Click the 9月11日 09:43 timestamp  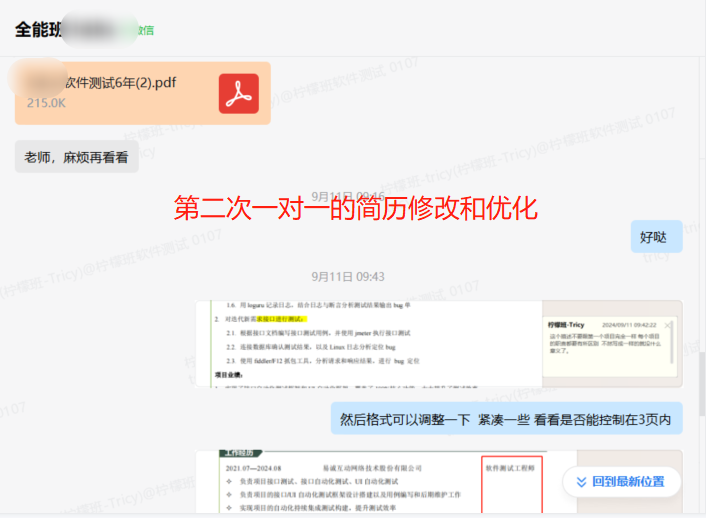click(x=347, y=276)
